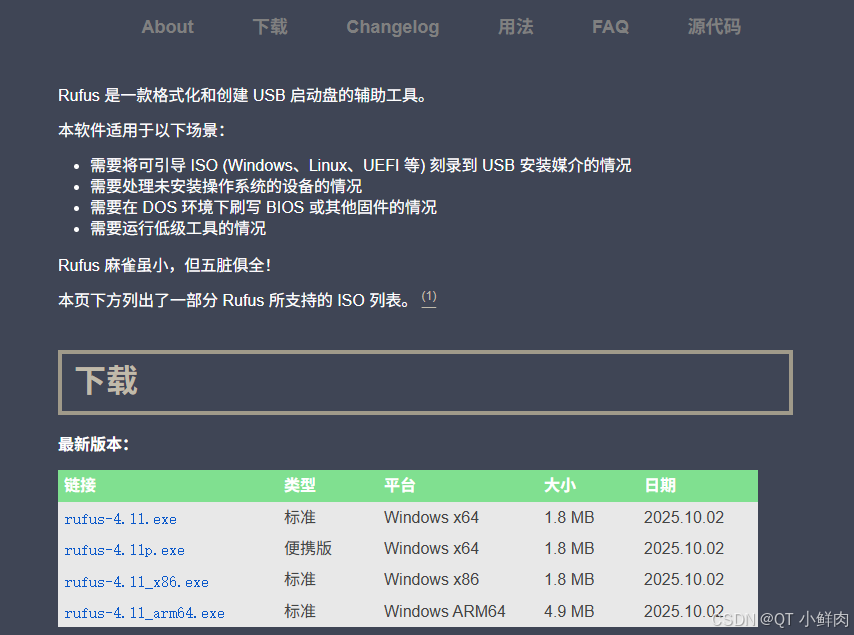
Task: Click the 4.9 MB size cell
Action: pos(569,611)
